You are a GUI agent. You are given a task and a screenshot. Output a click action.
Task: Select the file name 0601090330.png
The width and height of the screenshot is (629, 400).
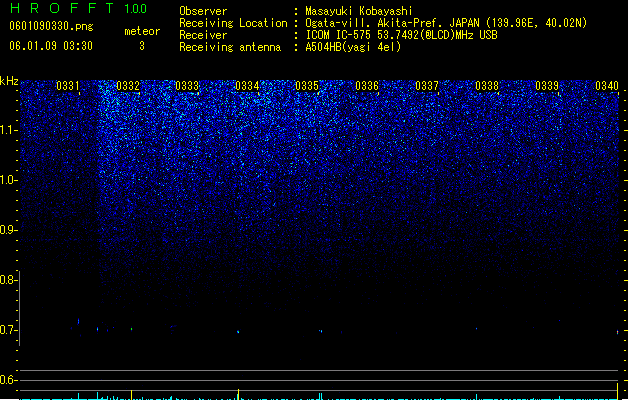(x=51, y=26)
